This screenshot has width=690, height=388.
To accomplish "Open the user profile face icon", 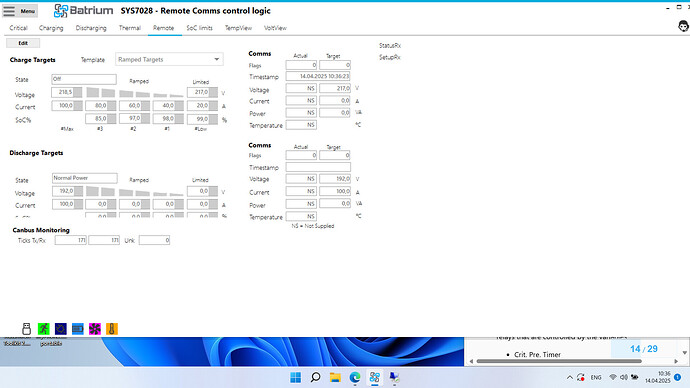I will click(683, 26).
